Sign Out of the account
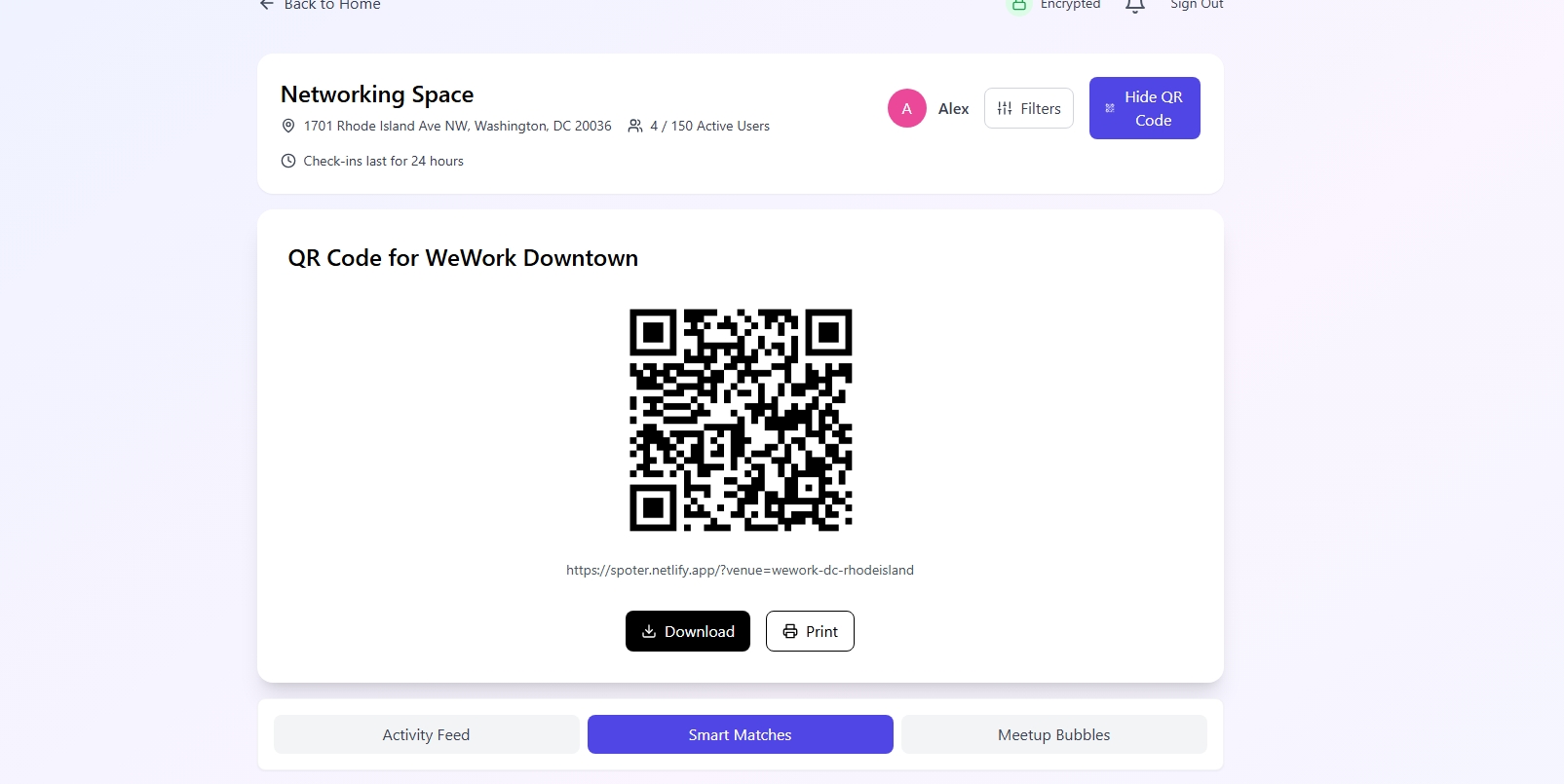Screen dimensions: 1564x784 (1197, 5)
